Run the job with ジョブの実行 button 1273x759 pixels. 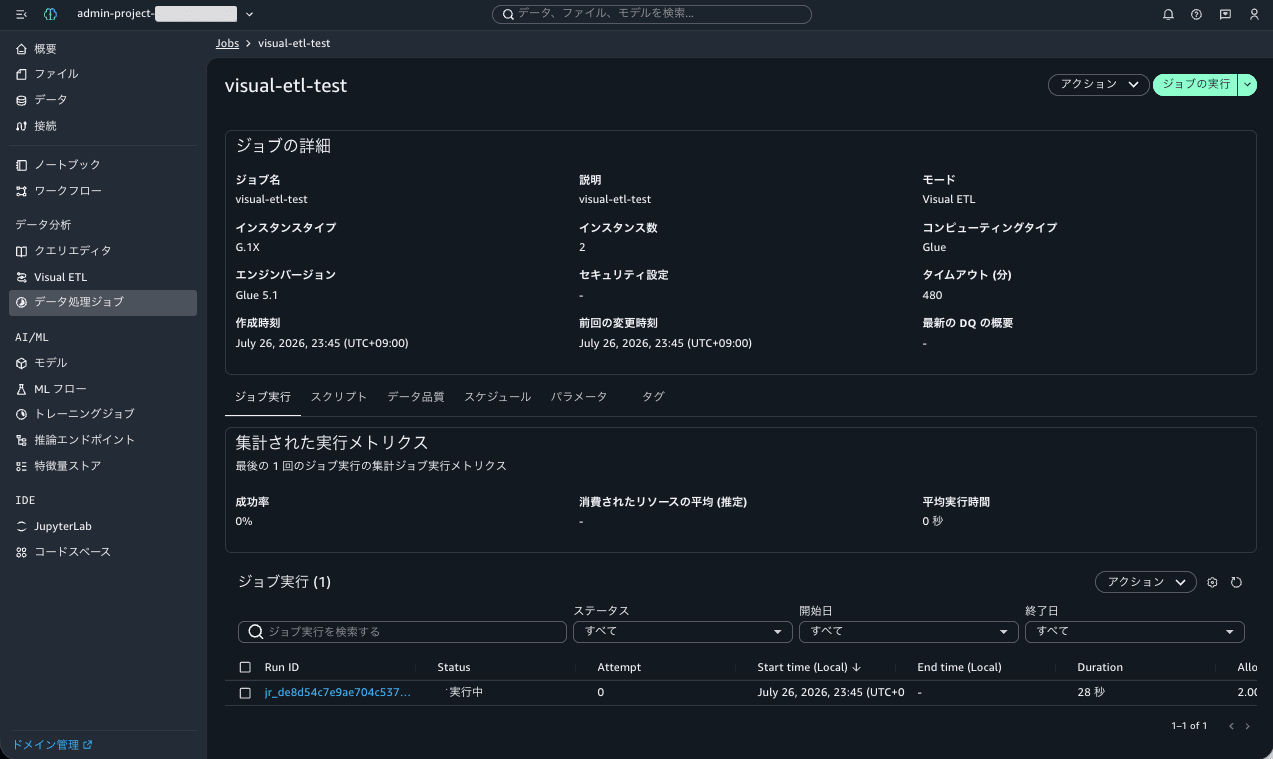point(1196,85)
